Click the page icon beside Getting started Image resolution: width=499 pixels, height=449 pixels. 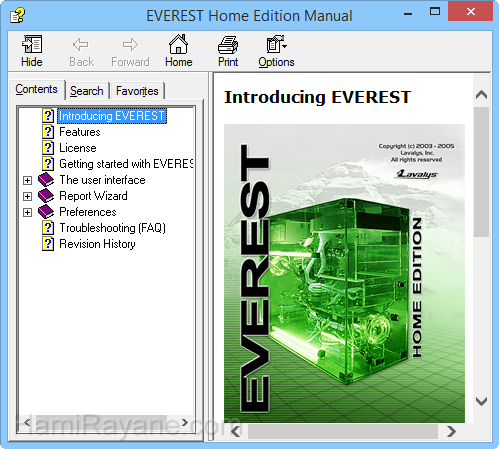pyautogui.click(x=48, y=164)
